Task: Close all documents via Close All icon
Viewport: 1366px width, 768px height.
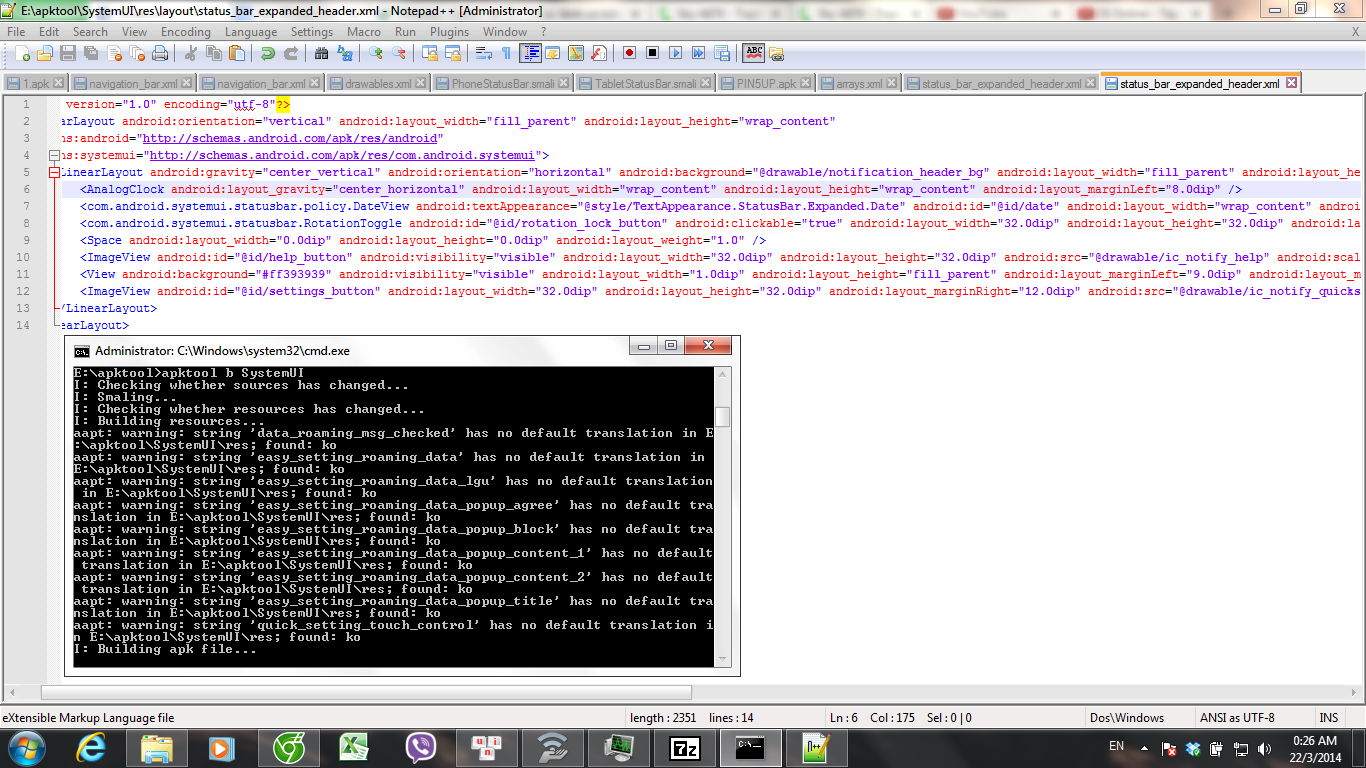Action: click(x=137, y=53)
